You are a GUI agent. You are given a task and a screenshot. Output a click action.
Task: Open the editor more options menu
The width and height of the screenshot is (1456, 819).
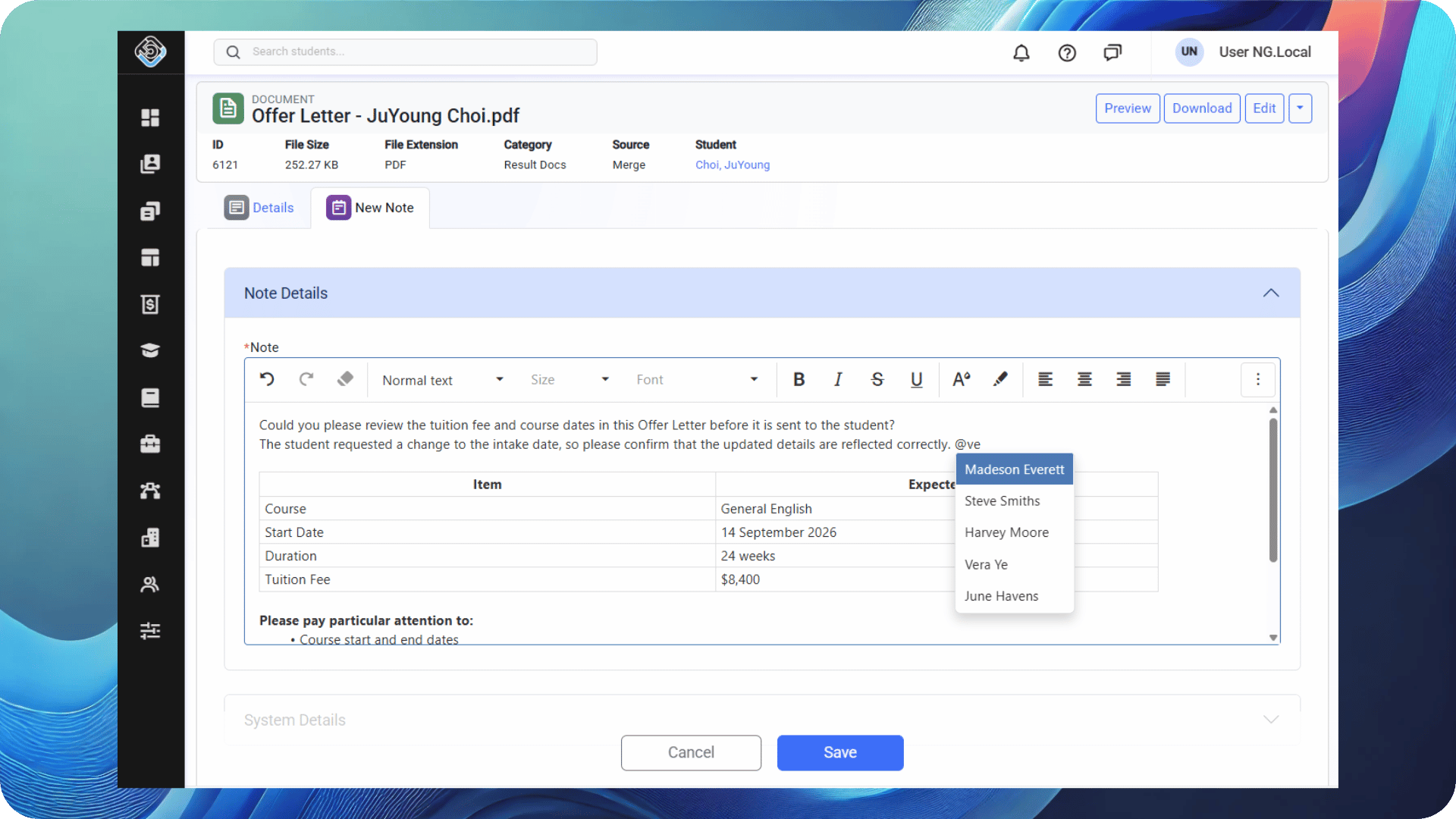[1258, 379]
